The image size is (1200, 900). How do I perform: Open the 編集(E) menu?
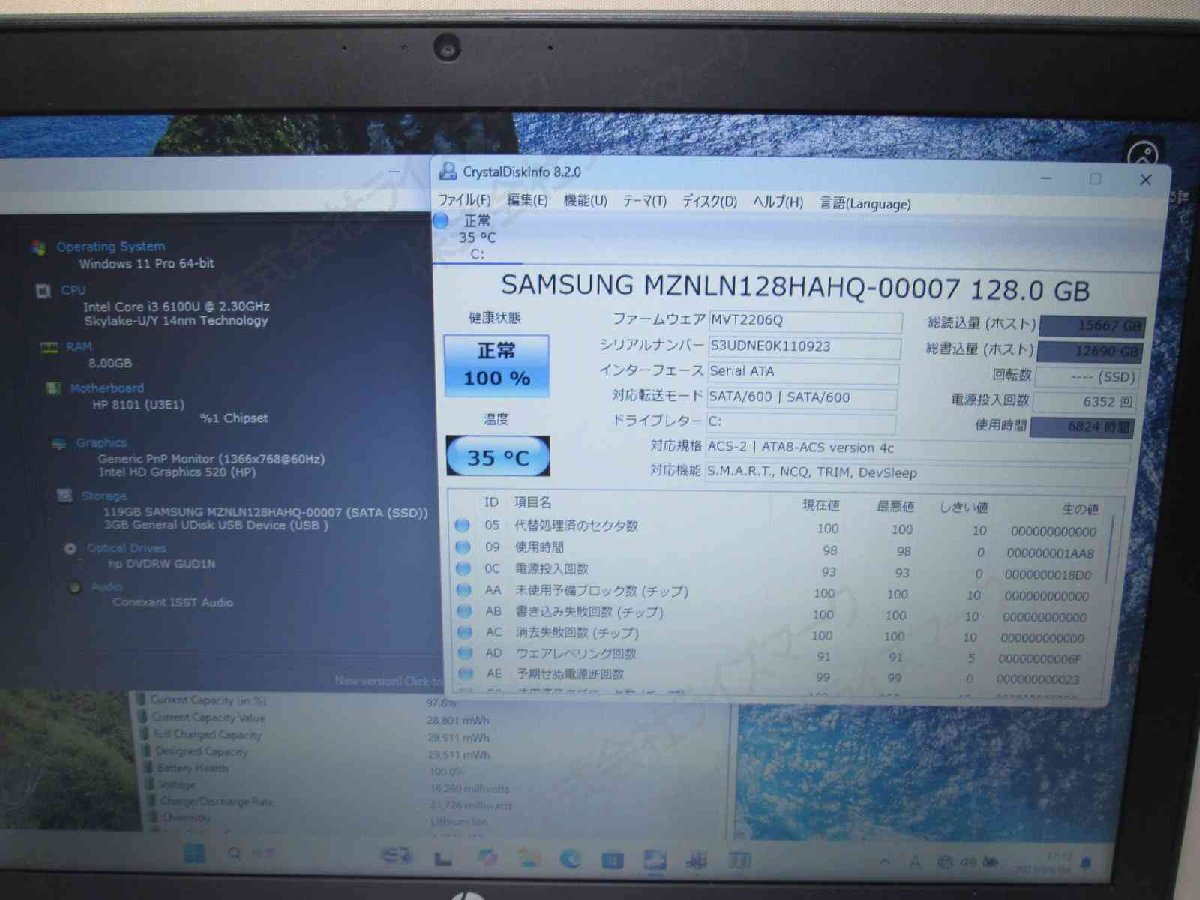click(527, 200)
